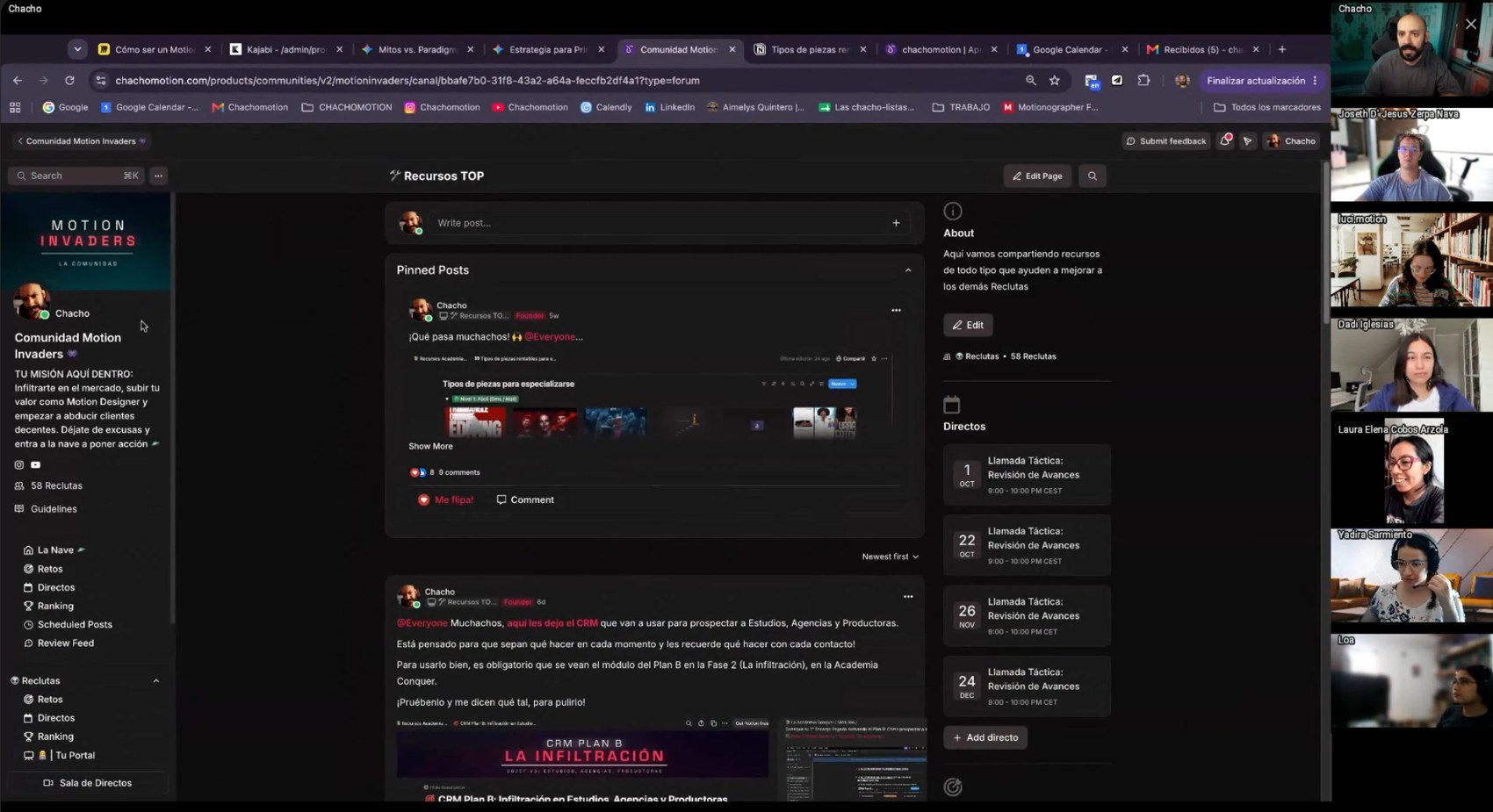Click the search magnifier next to Edit Page
Image resolution: width=1493 pixels, height=812 pixels.
tap(1093, 176)
